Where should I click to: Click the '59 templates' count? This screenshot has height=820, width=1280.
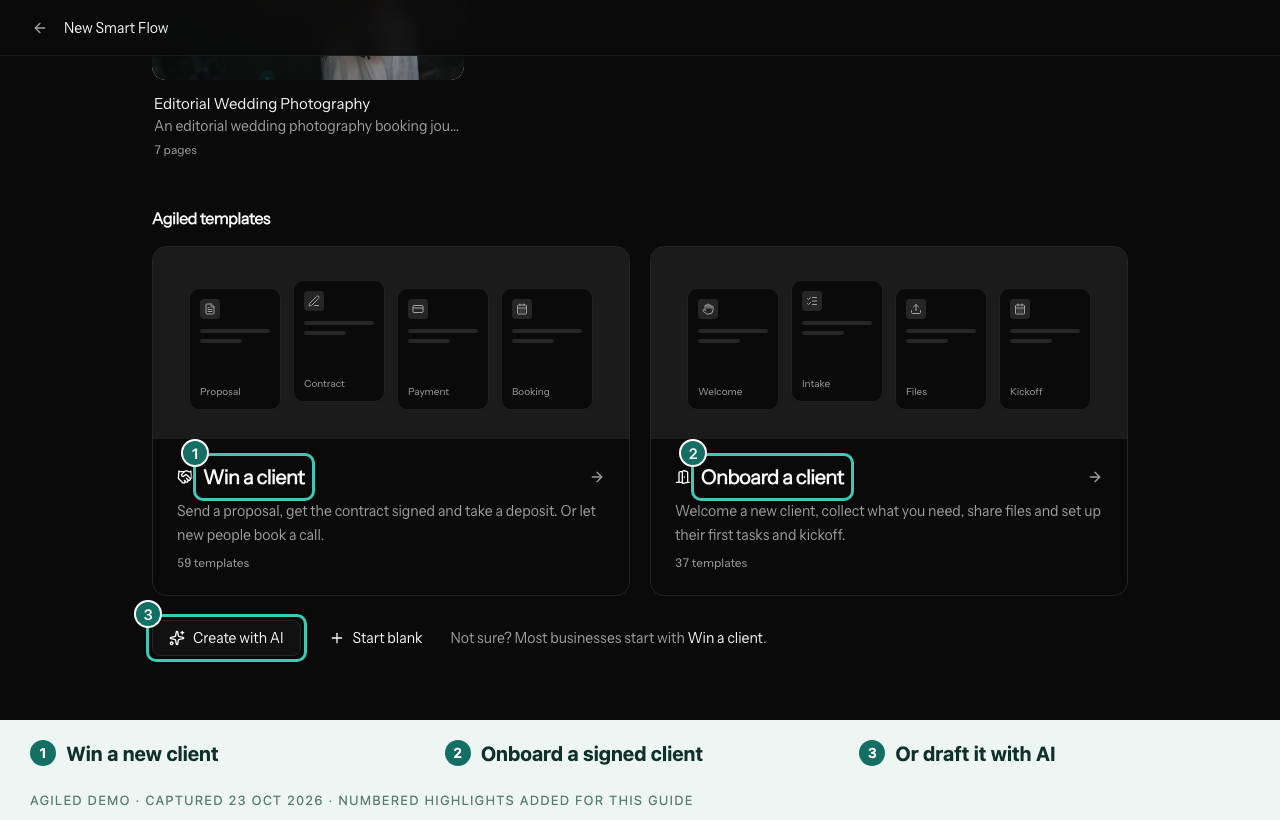[213, 563]
